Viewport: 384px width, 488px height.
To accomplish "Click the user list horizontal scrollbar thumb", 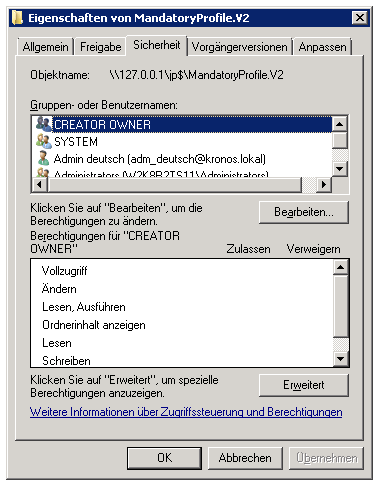I will point(175,184).
